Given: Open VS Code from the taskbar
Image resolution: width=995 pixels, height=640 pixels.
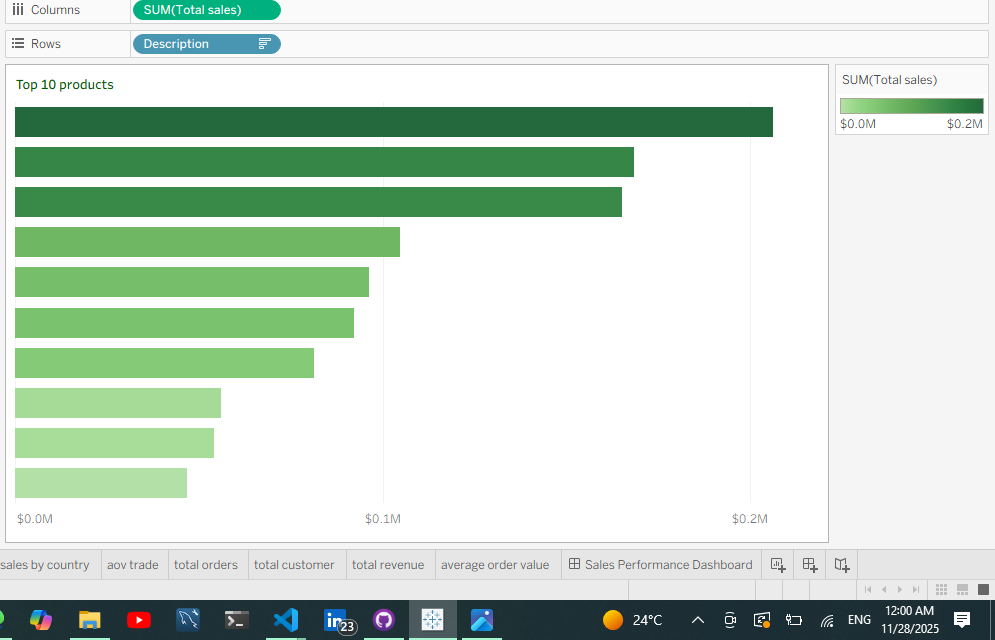Looking at the screenshot, I should point(286,620).
